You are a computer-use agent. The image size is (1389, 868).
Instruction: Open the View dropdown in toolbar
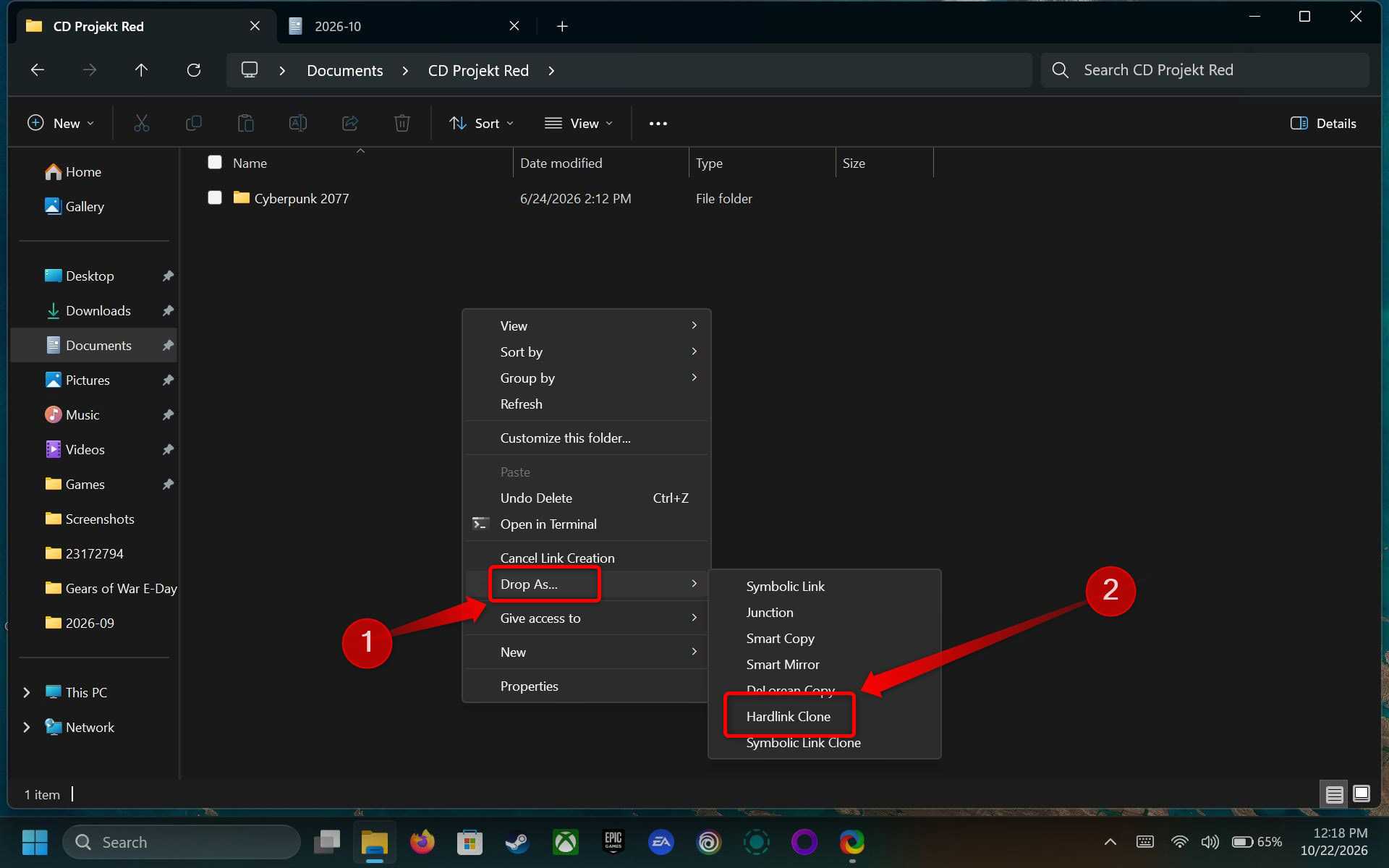click(579, 124)
